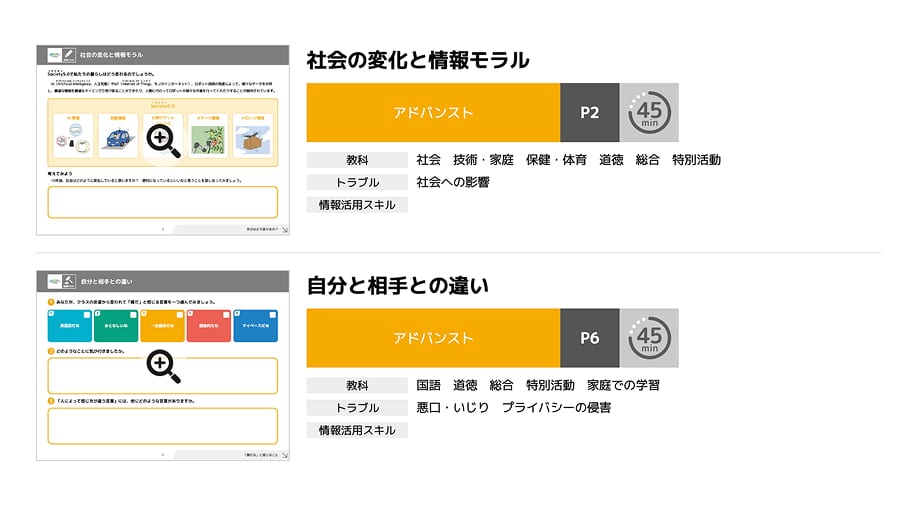This screenshot has height=506, width=900.
Task: Click the プライバシーの侵害 trouble tag
Action: (556, 407)
